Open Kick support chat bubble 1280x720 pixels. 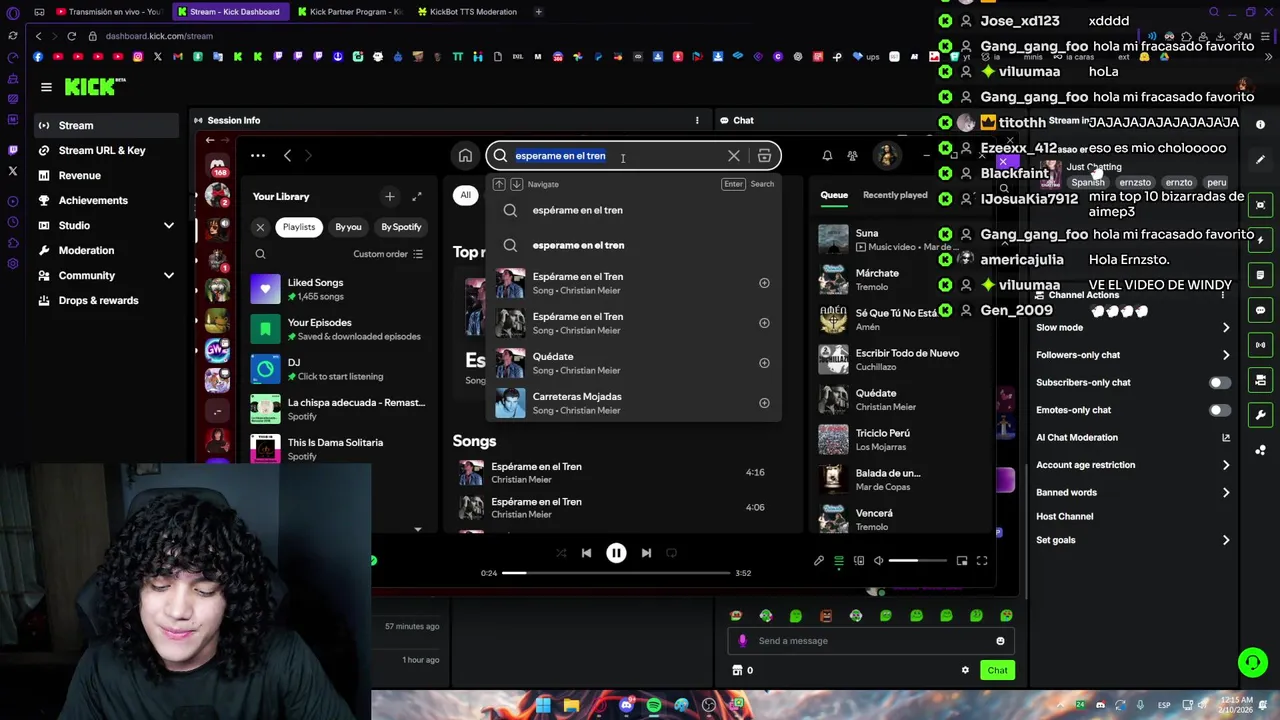tap(1252, 662)
